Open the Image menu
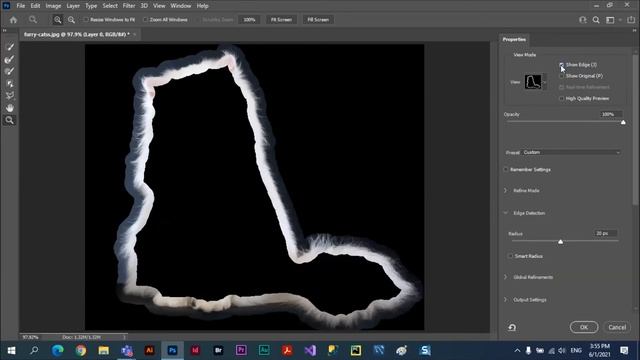 tap(53, 6)
